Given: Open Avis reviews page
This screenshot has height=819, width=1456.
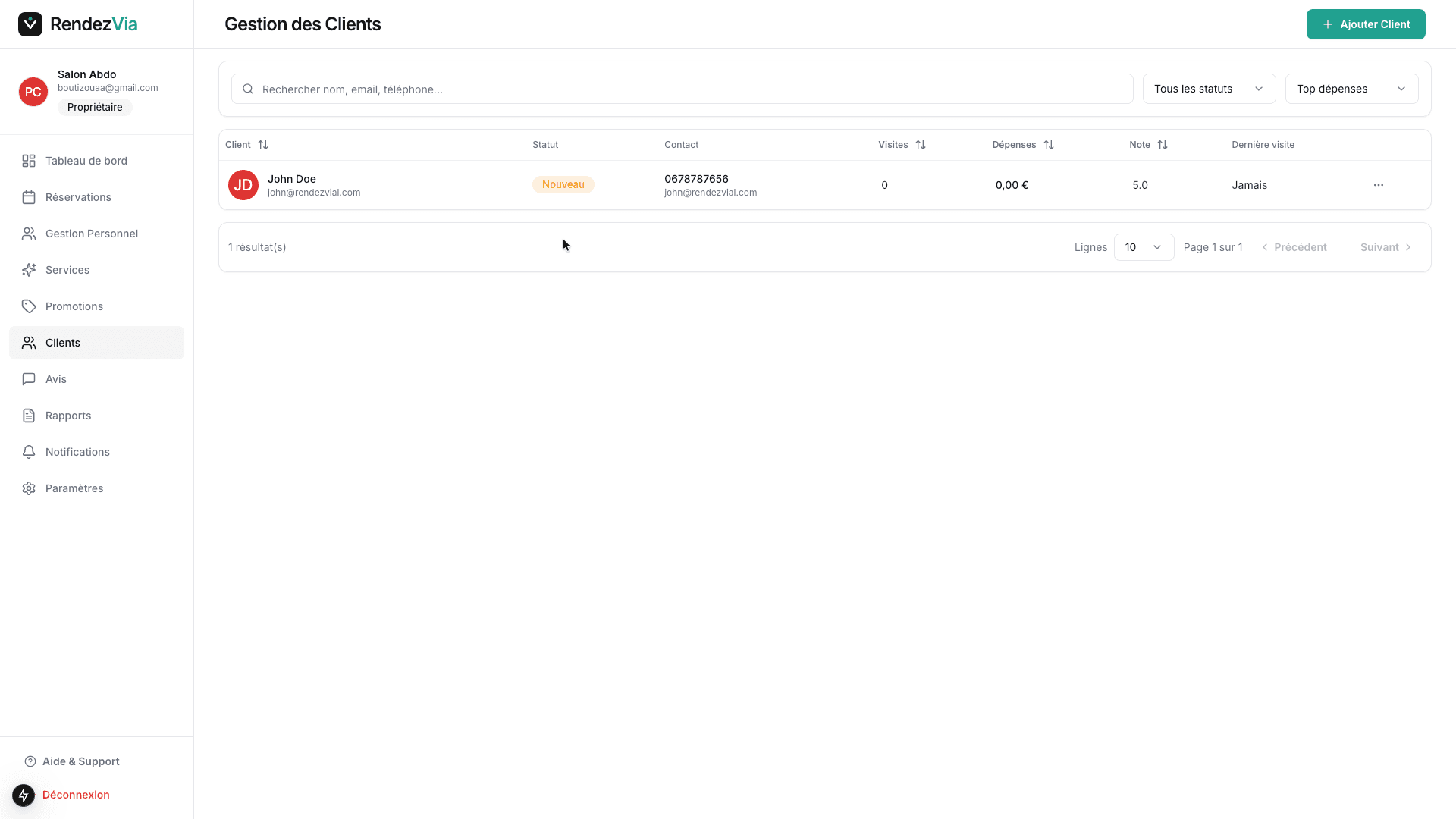Looking at the screenshot, I should tap(96, 379).
